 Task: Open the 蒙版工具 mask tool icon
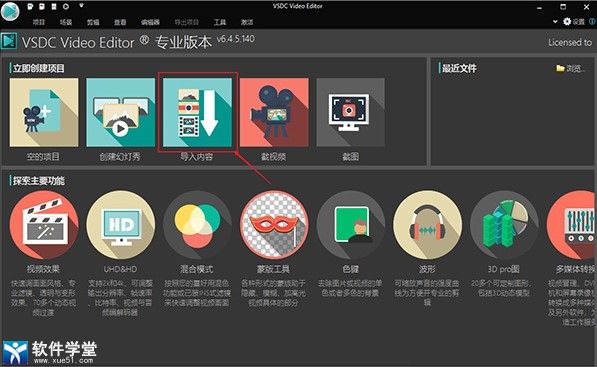[x=274, y=225]
